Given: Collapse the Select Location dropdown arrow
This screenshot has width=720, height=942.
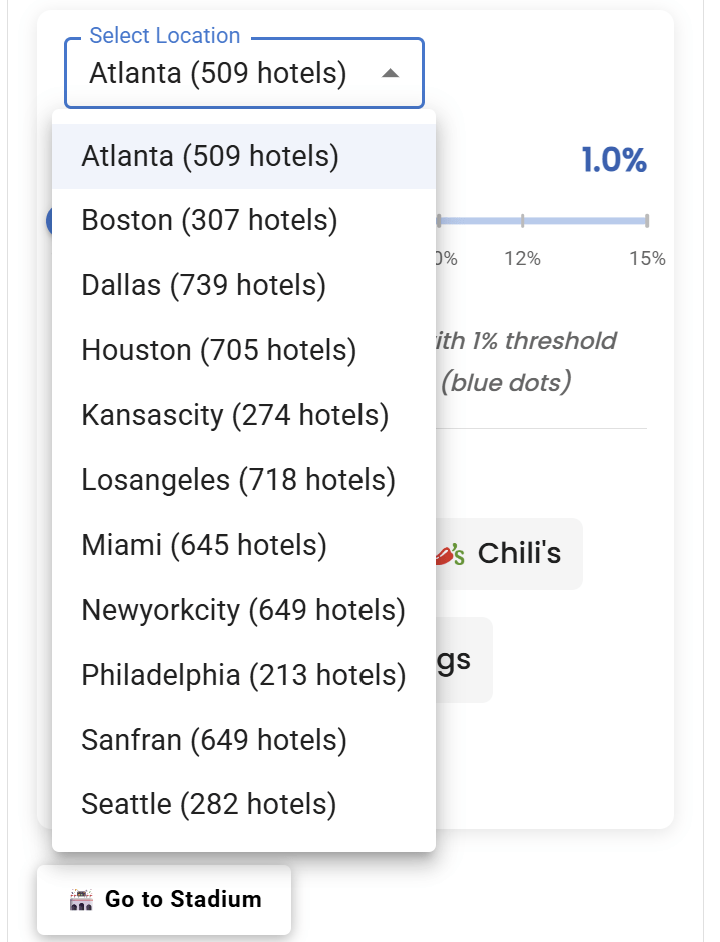Looking at the screenshot, I should coord(391,74).
